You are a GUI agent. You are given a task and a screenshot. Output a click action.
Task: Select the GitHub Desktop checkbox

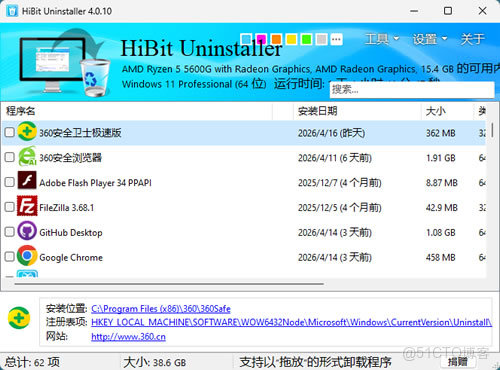pyautogui.click(x=9, y=232)
